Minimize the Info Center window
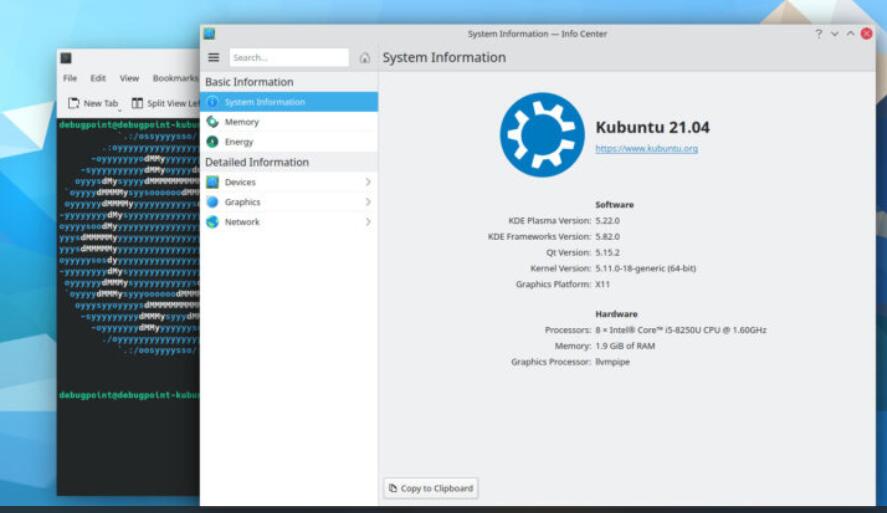The width and height of the screenshot is (887, 513). pos(834,33)
